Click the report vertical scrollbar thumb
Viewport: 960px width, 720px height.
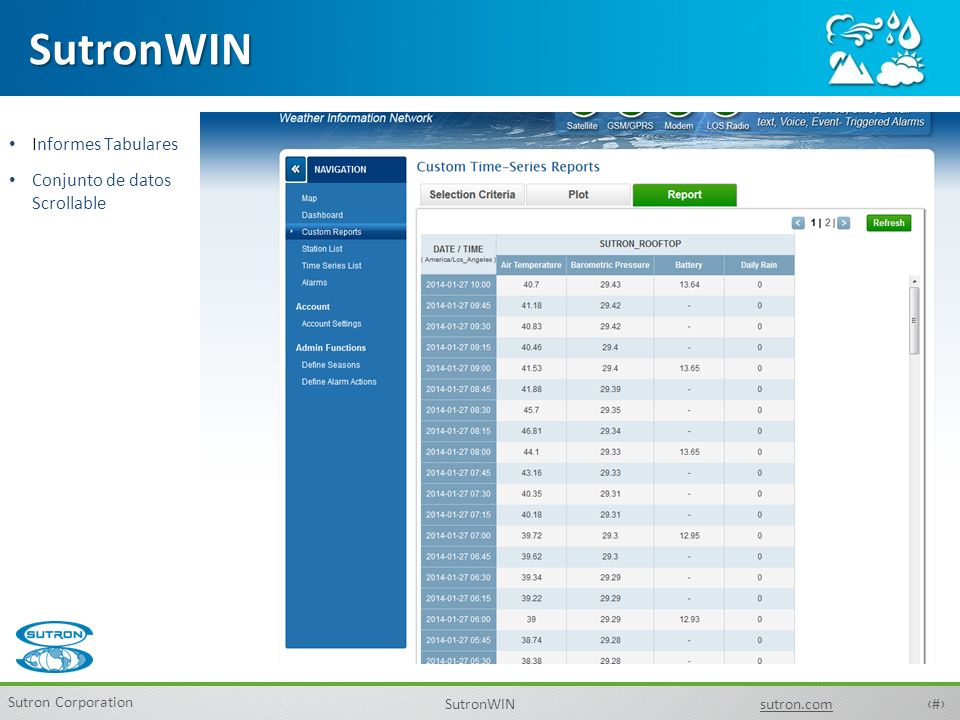click(x=914, y=320)
